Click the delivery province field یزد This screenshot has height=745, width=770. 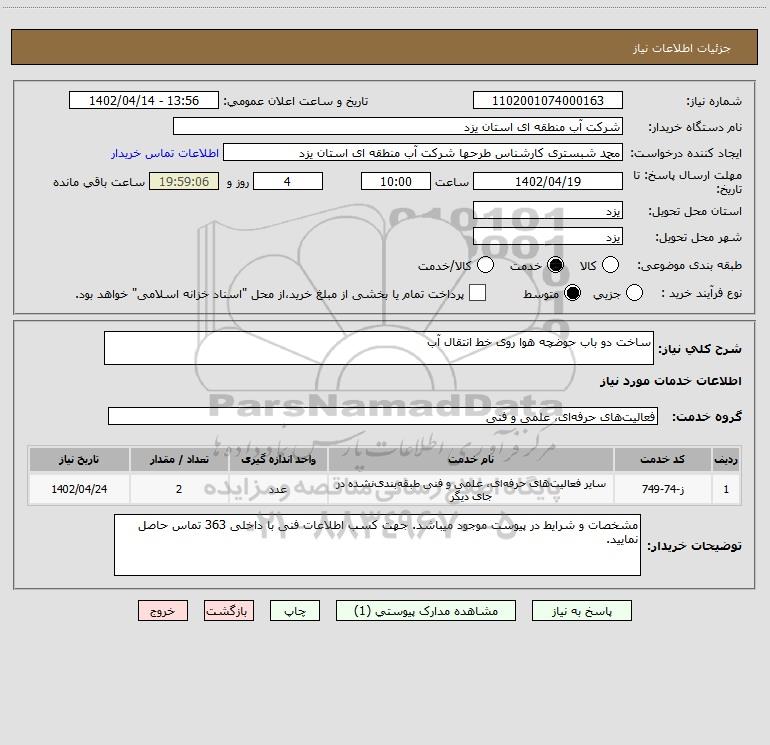pyautogui.click(x=548, y=211)
